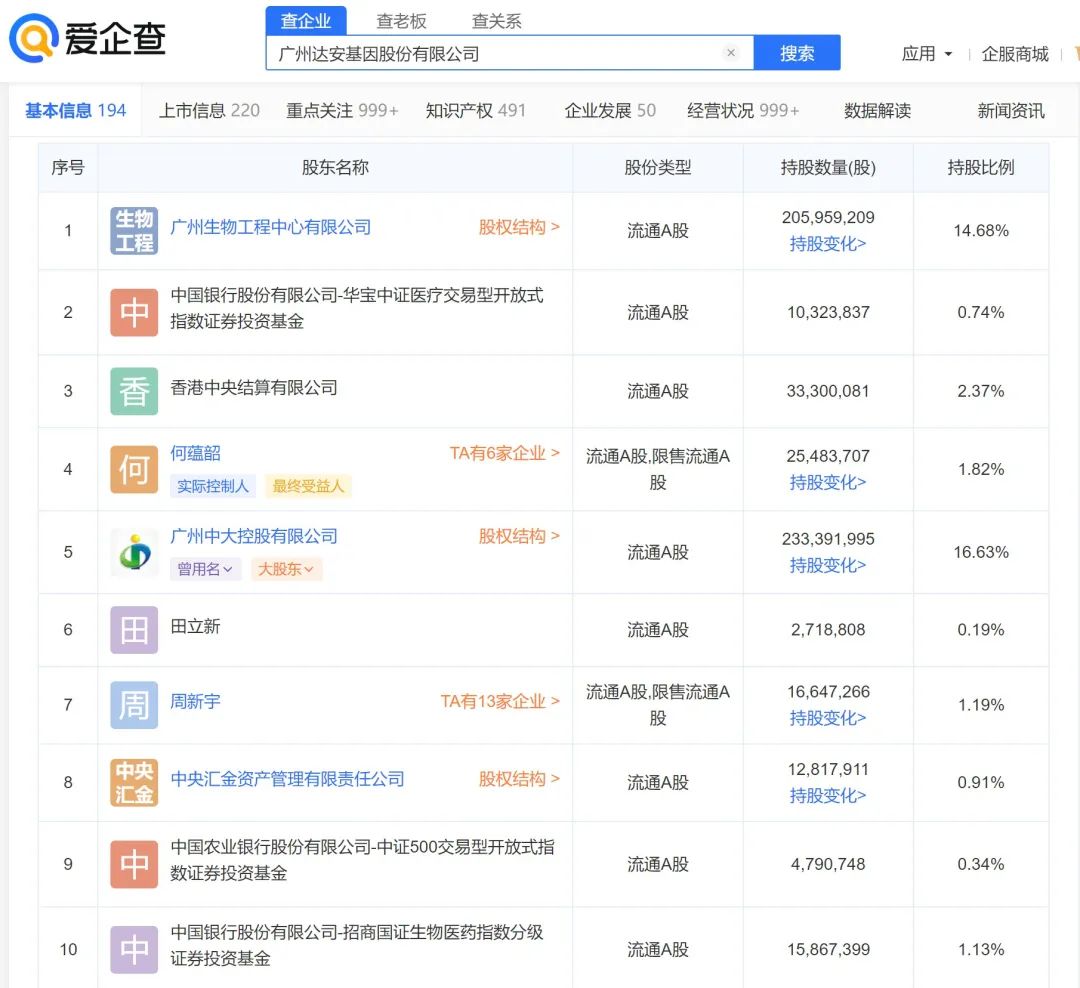The image size is (1080, 988).
Task: Clear the search box with the X icon
Action: click(731, 53)
